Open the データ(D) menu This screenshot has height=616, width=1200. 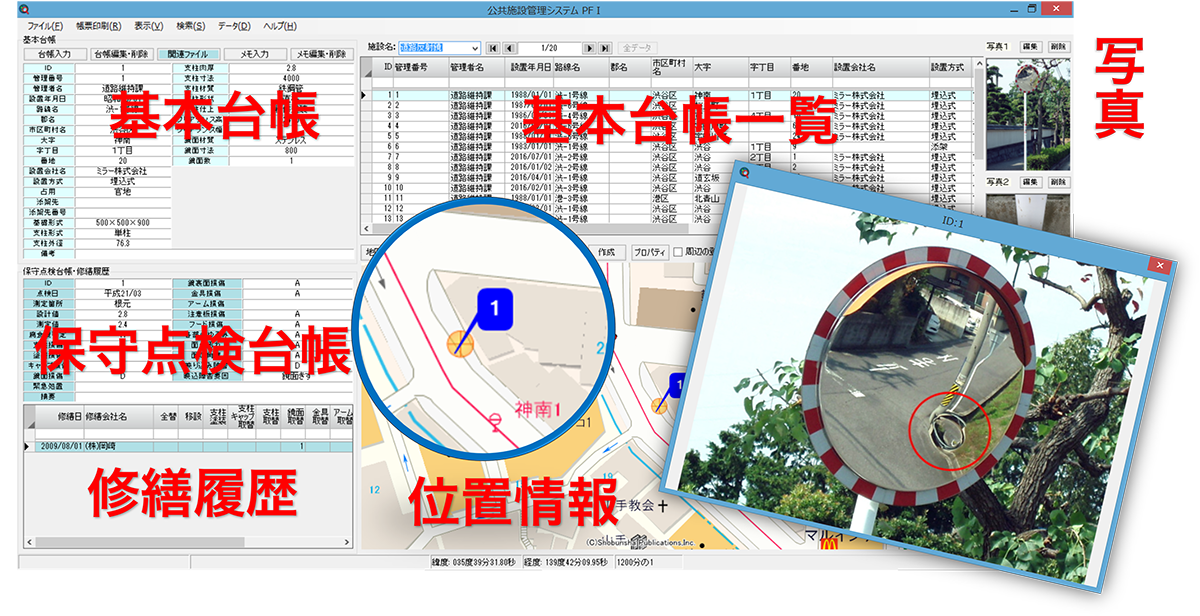point(234,25)
